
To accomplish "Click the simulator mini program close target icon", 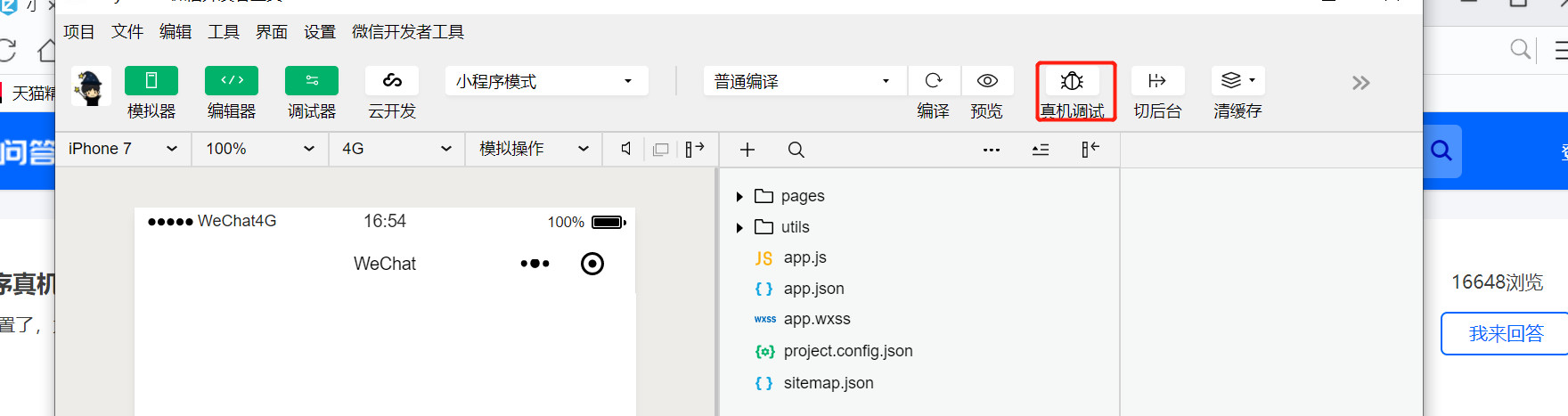I will (x=592, y=264).
